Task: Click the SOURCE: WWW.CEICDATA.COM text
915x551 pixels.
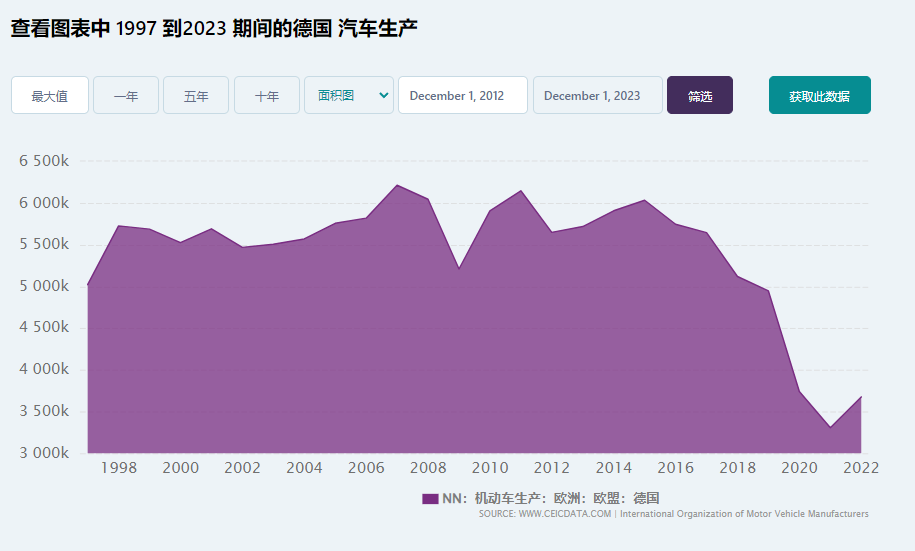Action: click(x=545, y=514)
